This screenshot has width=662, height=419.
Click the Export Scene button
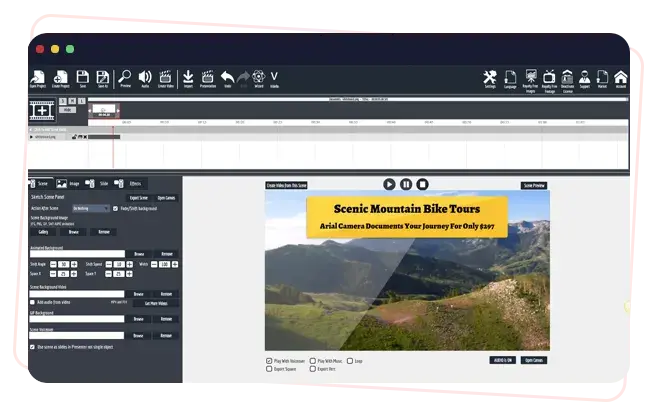138,198
